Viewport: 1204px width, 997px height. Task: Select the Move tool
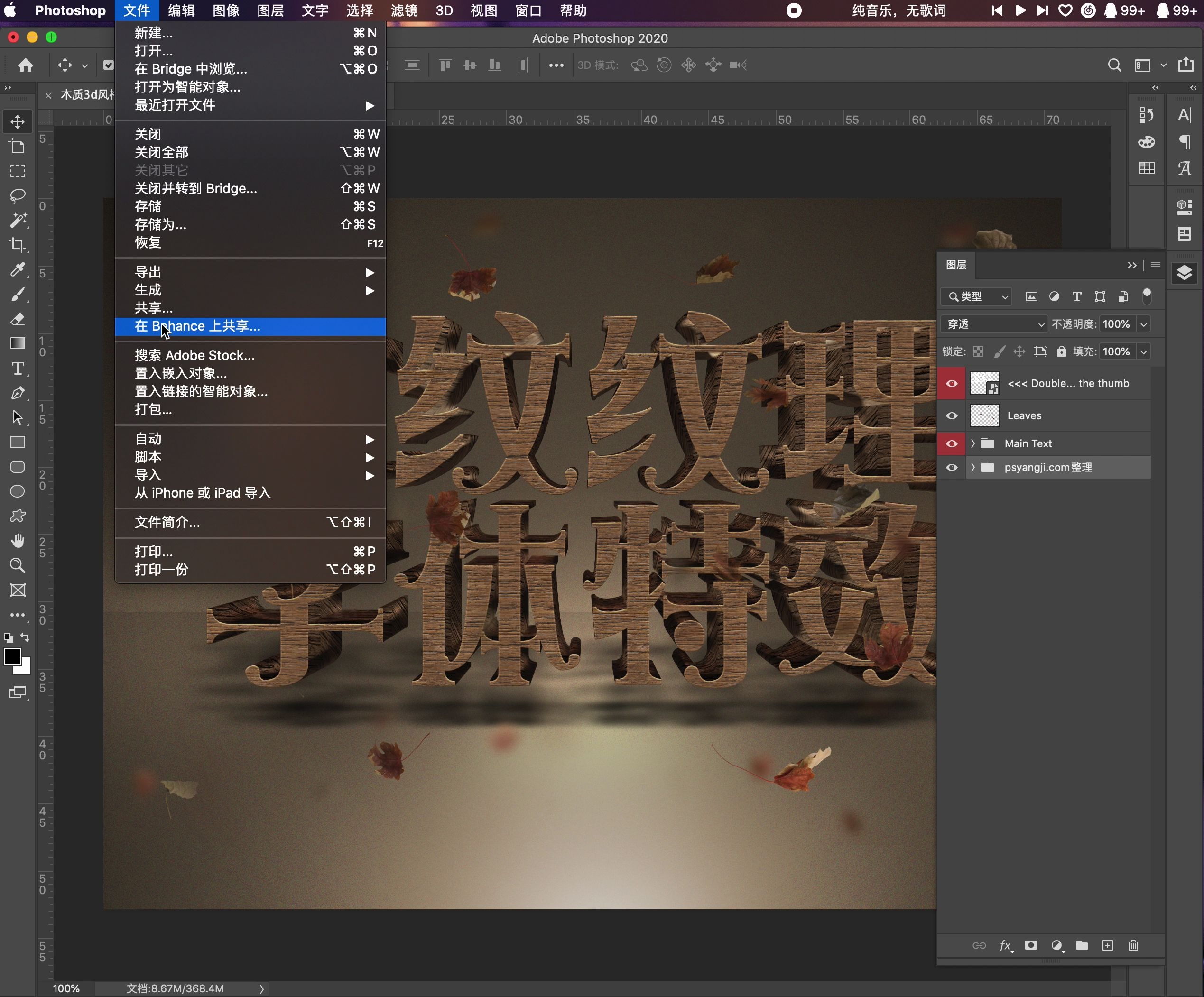[x=17, y=121]
